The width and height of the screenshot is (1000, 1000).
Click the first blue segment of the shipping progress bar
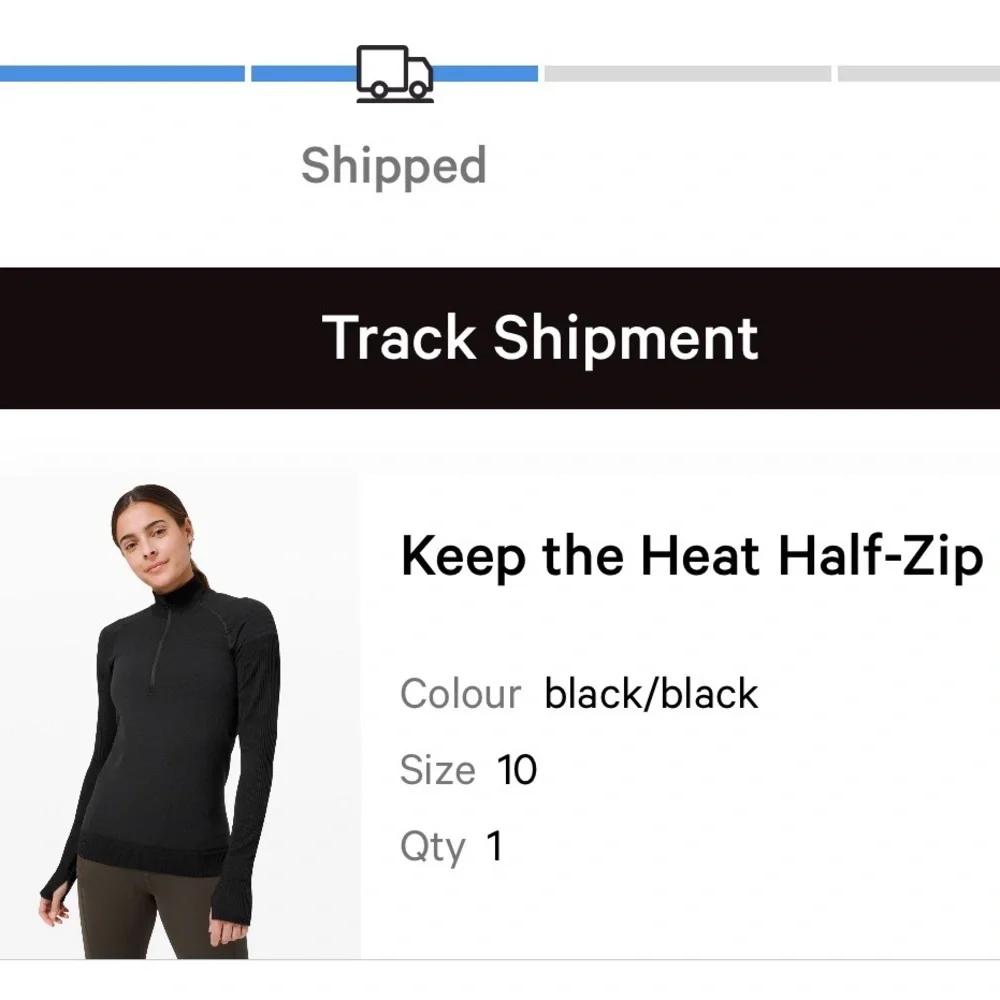tap(120, 71)
